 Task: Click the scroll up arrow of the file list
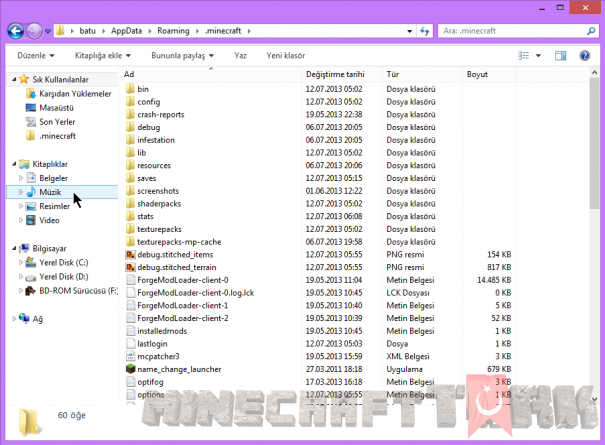[594, 73]
